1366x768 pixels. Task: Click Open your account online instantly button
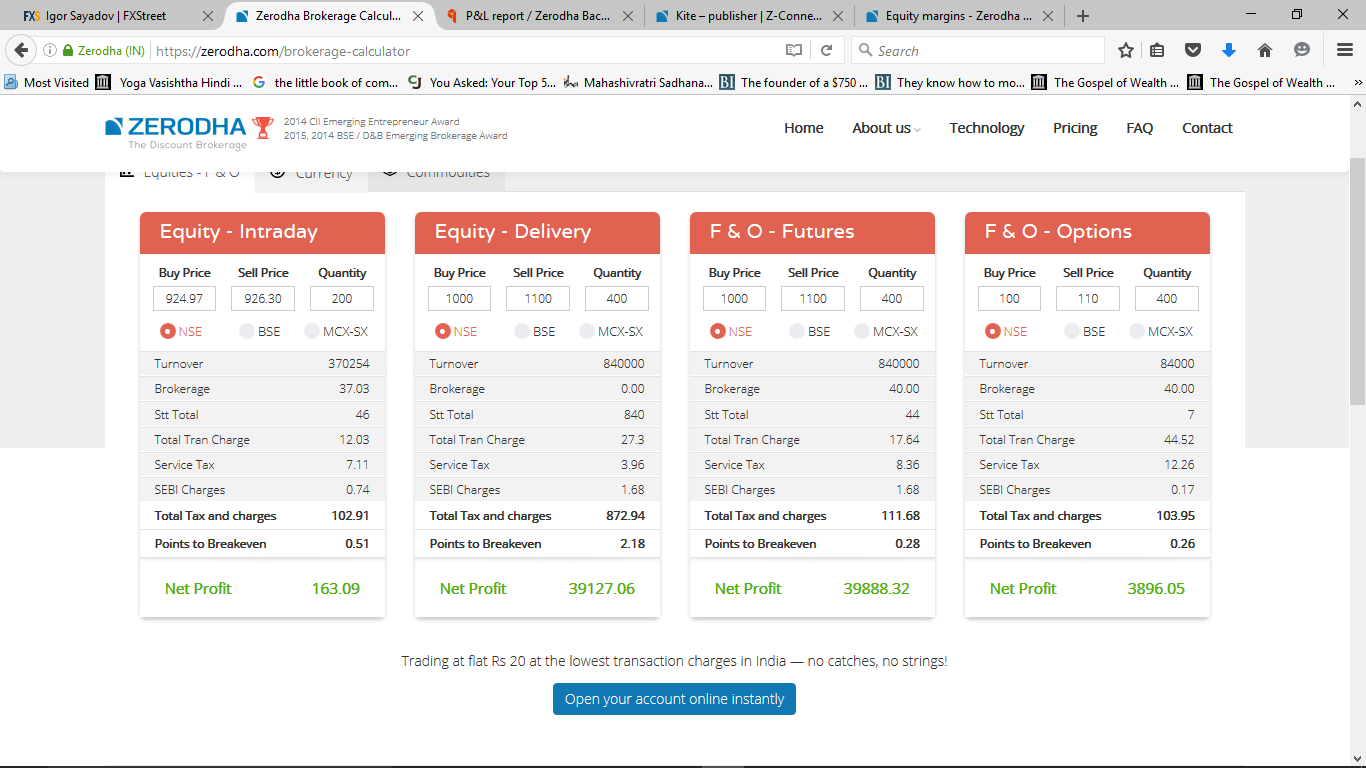(x=674, y=699)
